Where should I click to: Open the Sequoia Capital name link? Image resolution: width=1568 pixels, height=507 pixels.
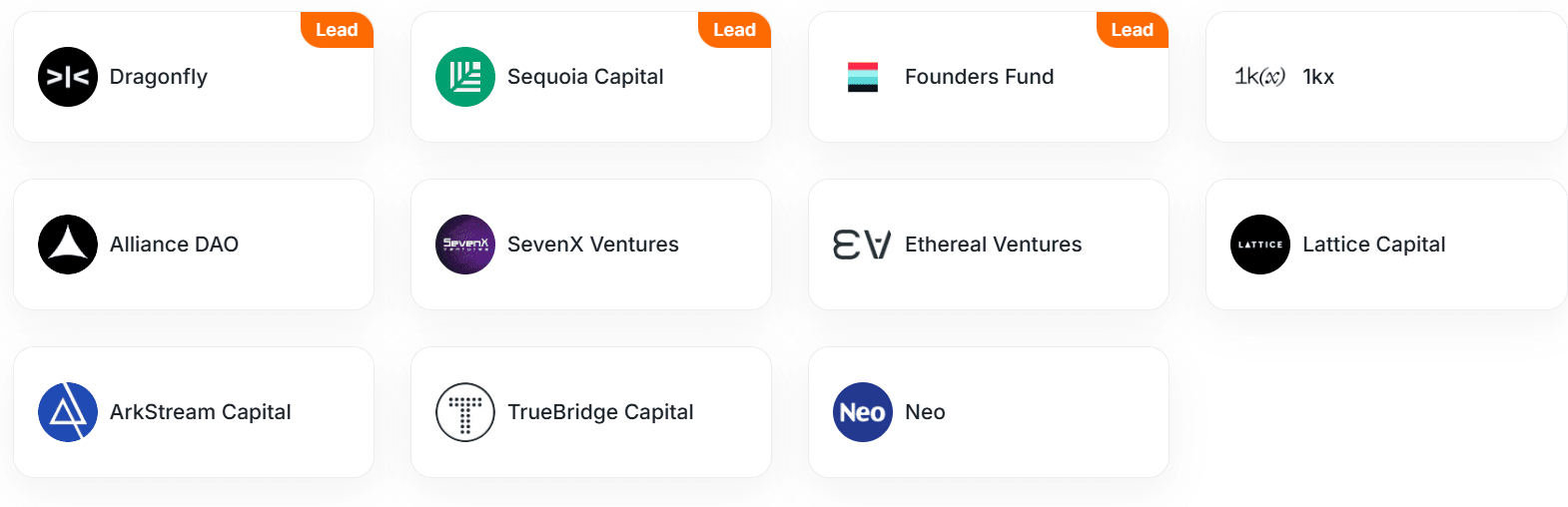click(x=585, y=77)
